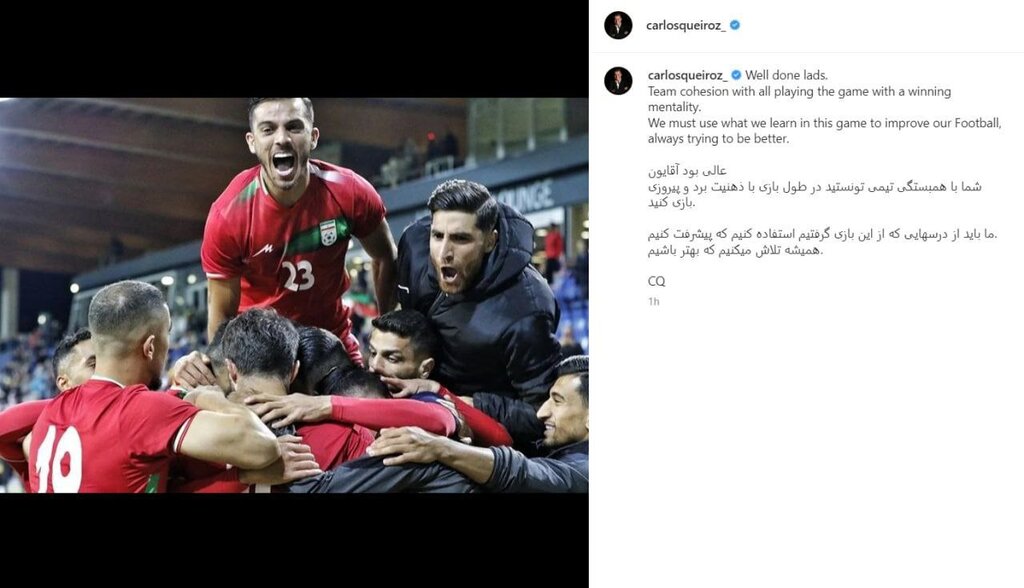Click the verified badge next to the caption username
The image size is (1024, 588).
736,75
